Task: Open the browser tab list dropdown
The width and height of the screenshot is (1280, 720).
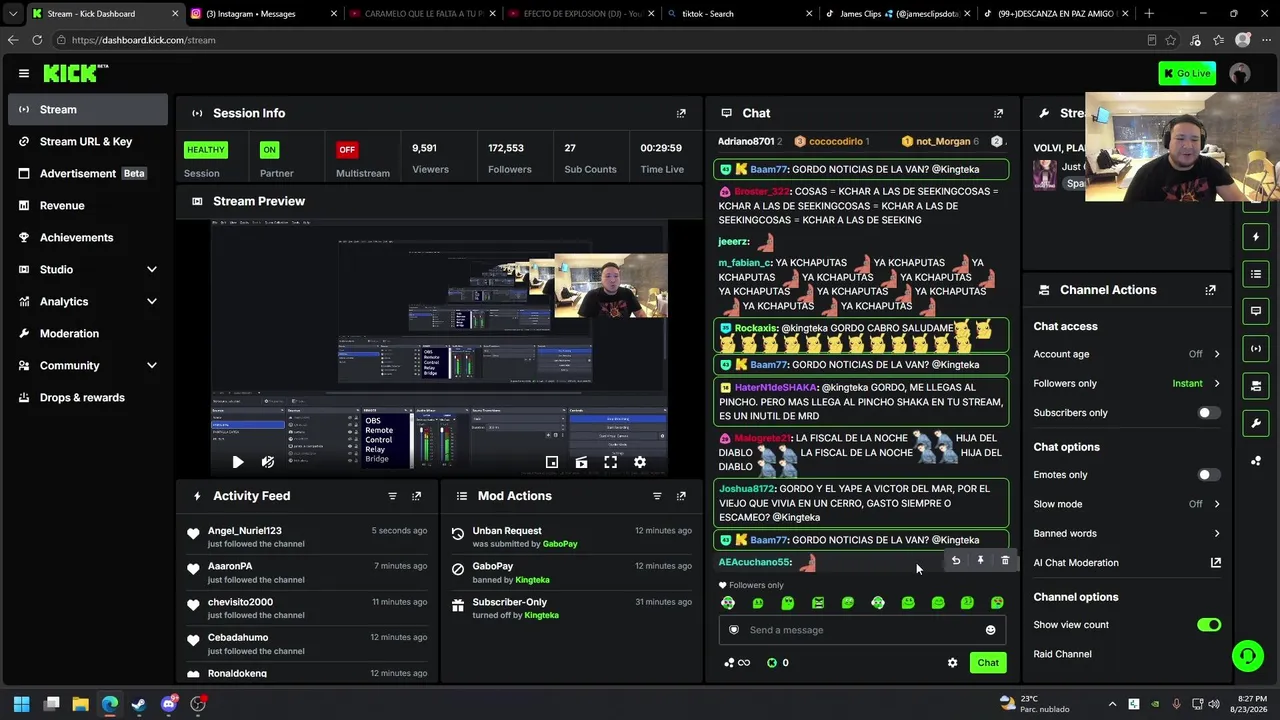Action: pyautogui.click(x=13, y=14)
